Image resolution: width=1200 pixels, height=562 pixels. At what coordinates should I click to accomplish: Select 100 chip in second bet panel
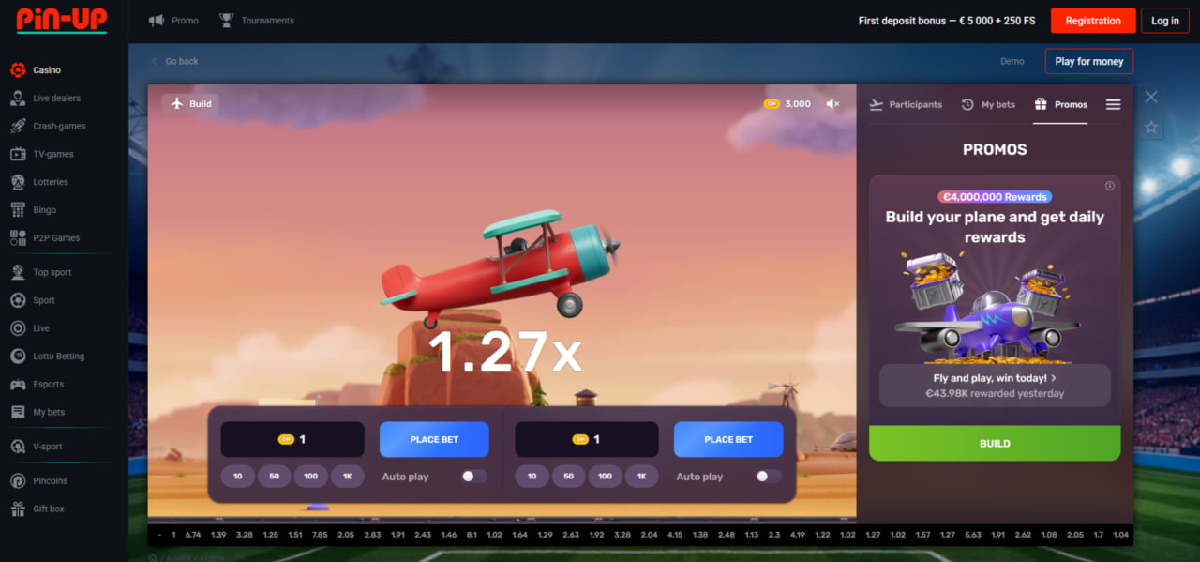605,476
